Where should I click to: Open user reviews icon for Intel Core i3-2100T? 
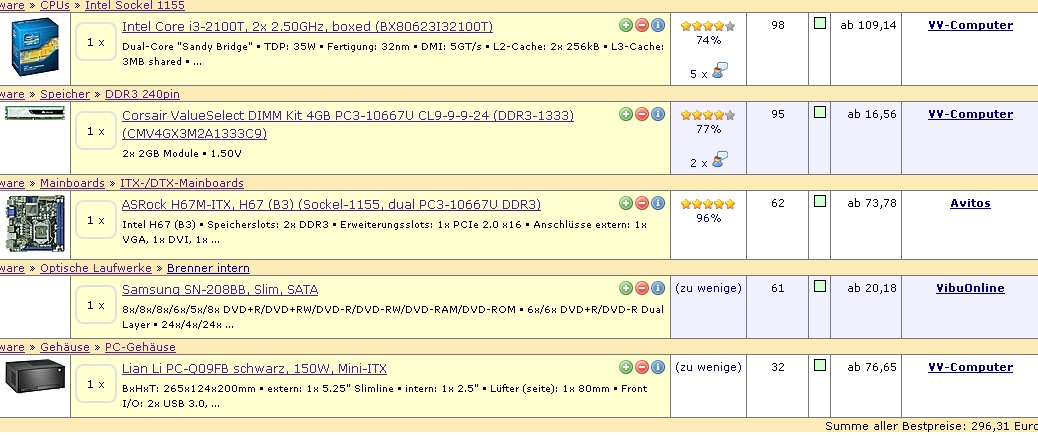tap(720, 70)
